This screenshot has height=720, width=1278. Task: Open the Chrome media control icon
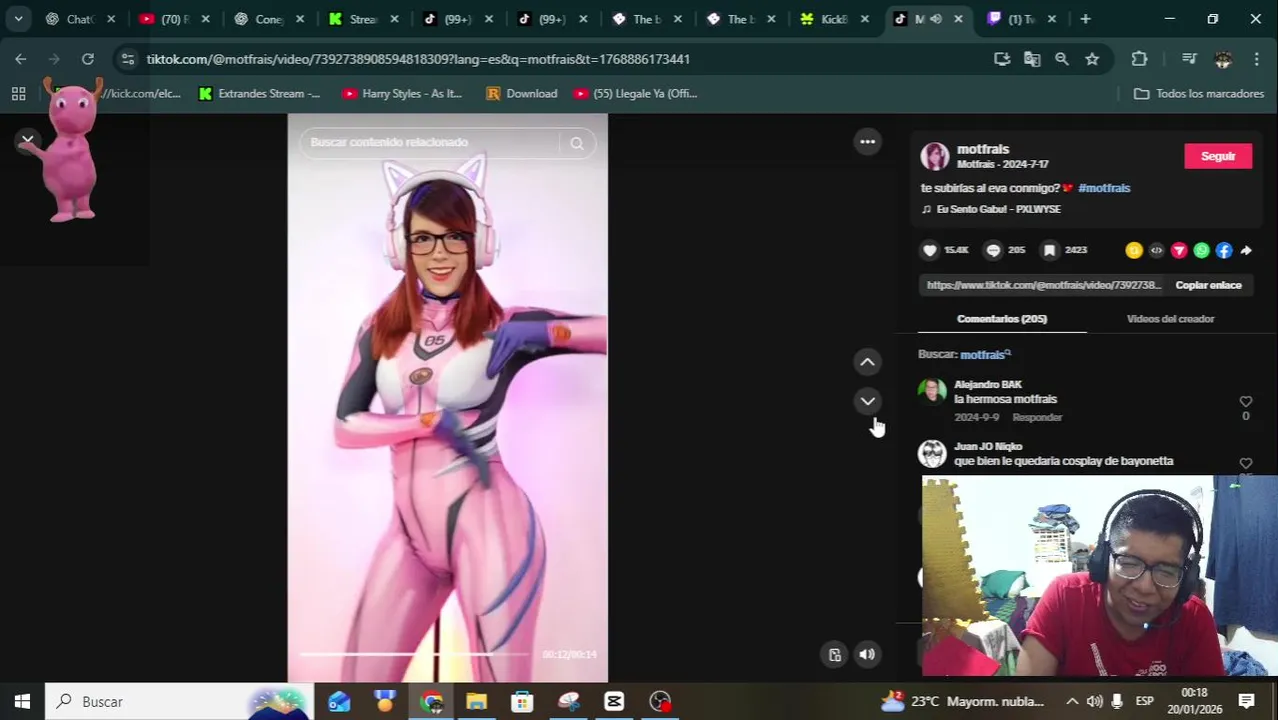click(1189, 59)
